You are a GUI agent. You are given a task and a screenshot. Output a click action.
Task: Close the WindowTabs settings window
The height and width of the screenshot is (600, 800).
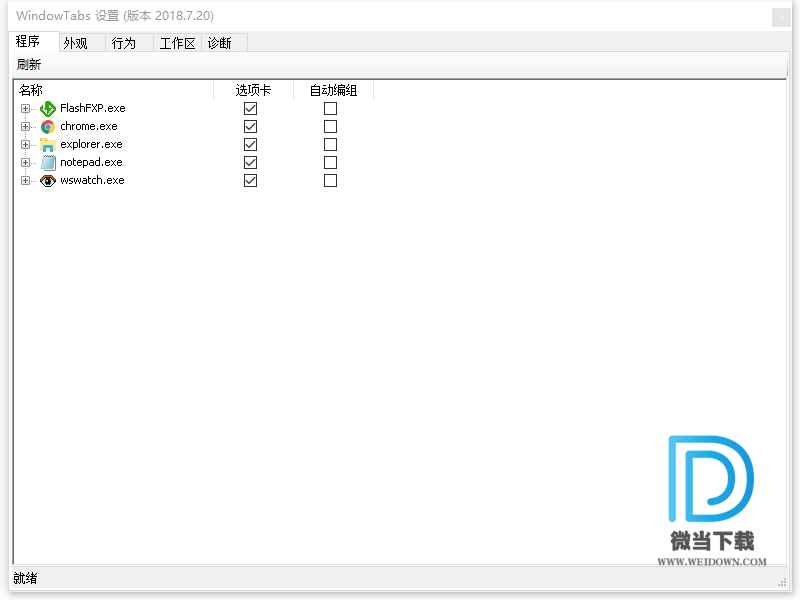pyautogui.click(x=781, y=18)
